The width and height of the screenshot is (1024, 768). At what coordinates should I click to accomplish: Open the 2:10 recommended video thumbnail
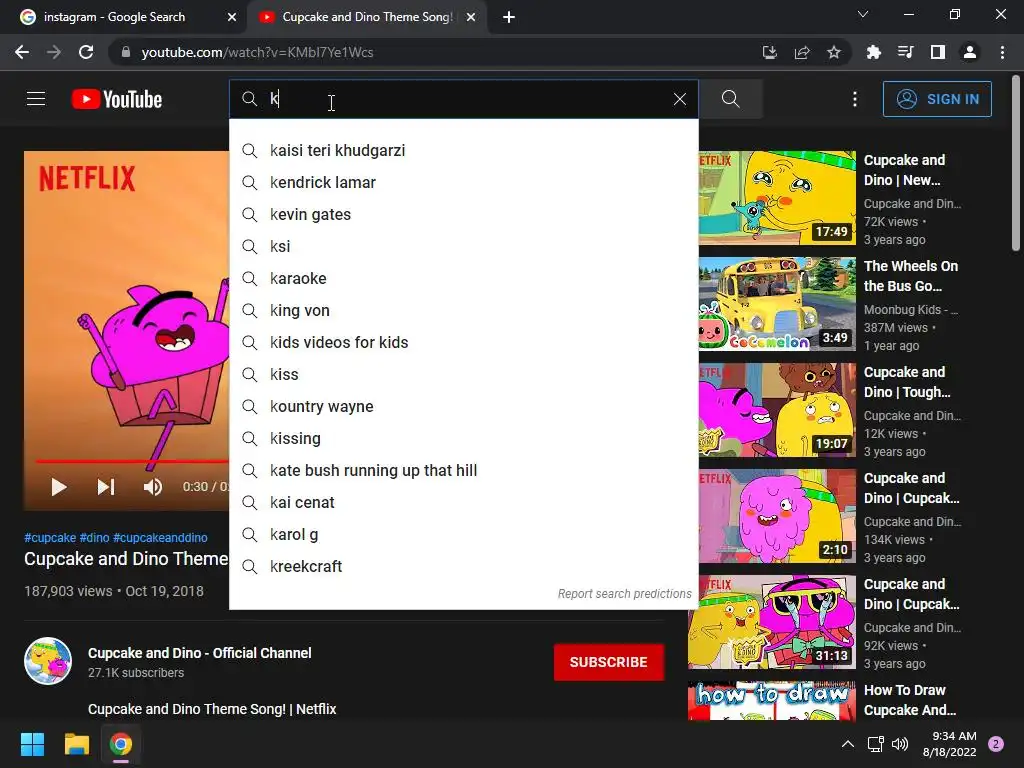coord(777,516)
